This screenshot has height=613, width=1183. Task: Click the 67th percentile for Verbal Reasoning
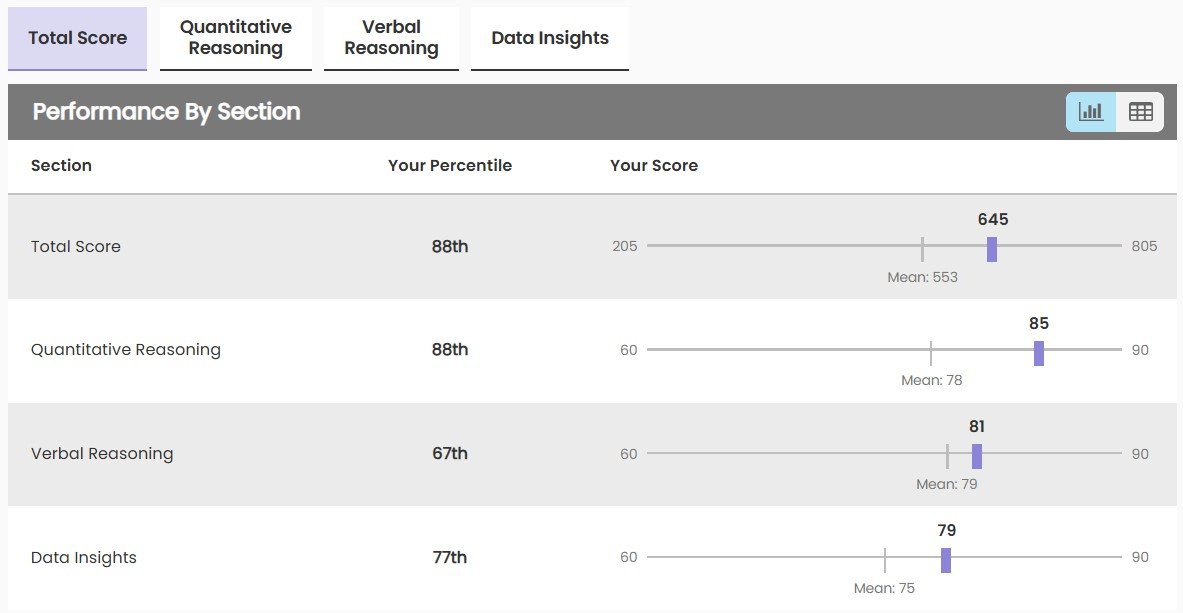pos(450,453)
